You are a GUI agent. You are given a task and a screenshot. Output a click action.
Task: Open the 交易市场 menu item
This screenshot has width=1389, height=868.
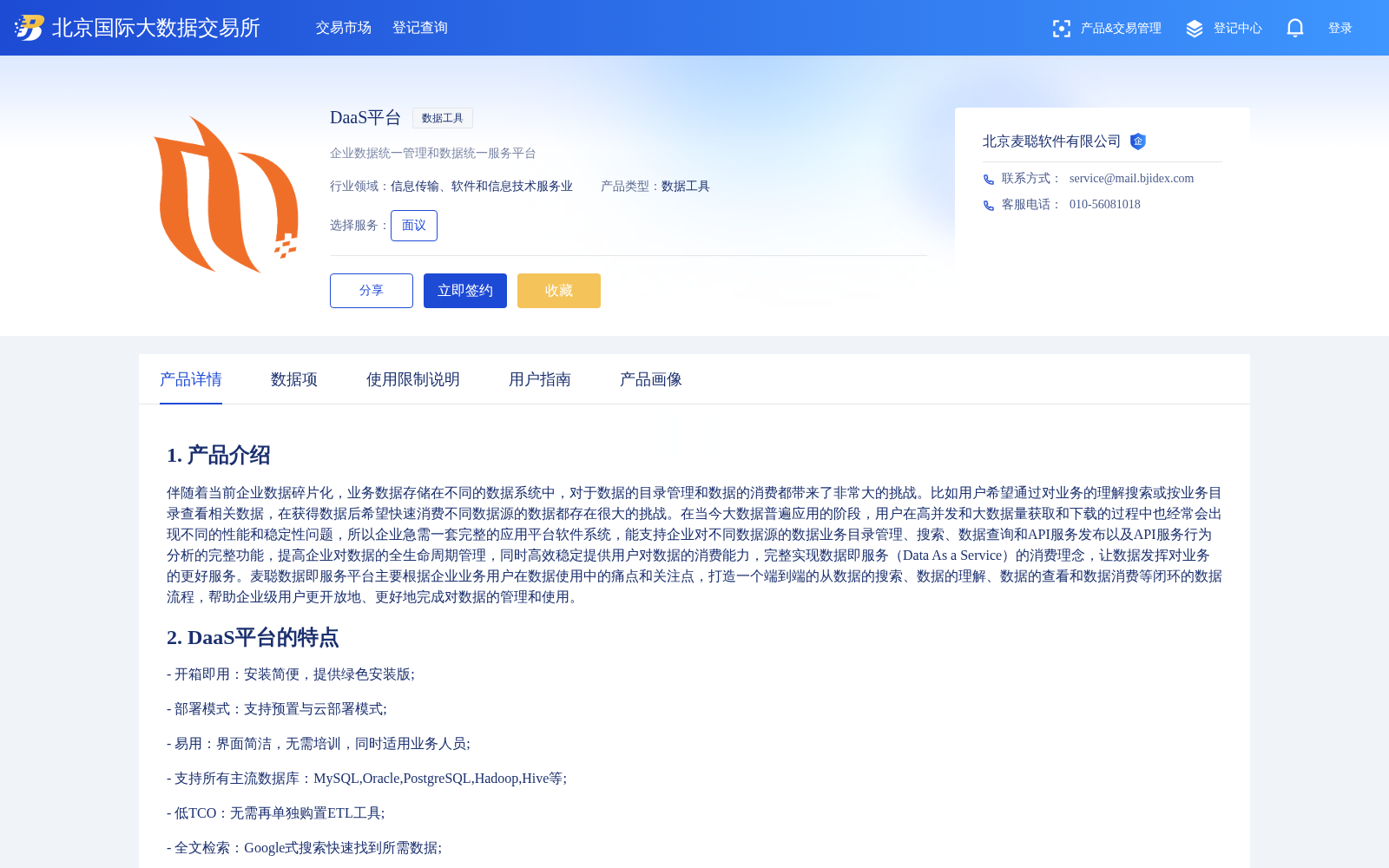pyautogui.click(x=344, y=28)
